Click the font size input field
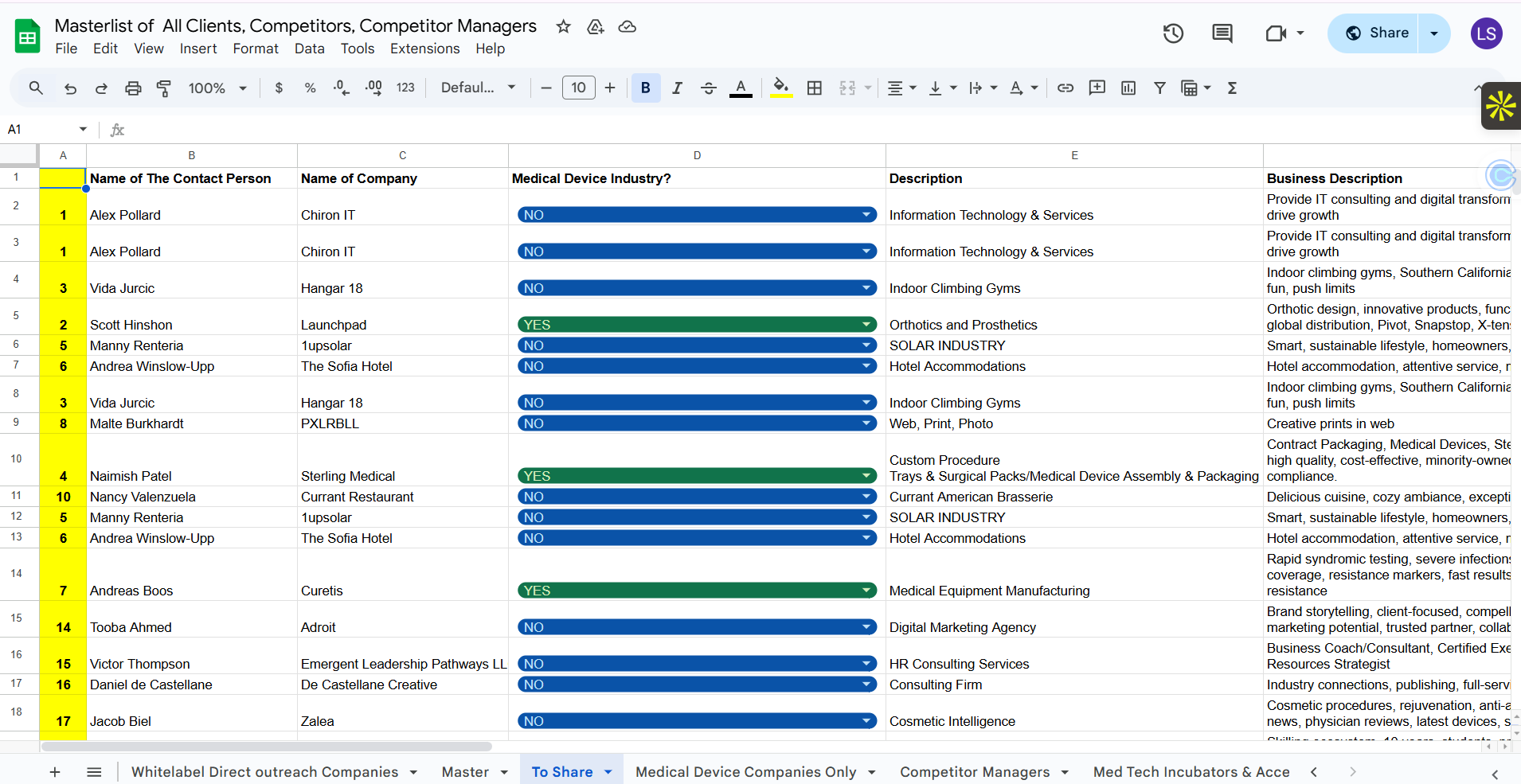 578,88
